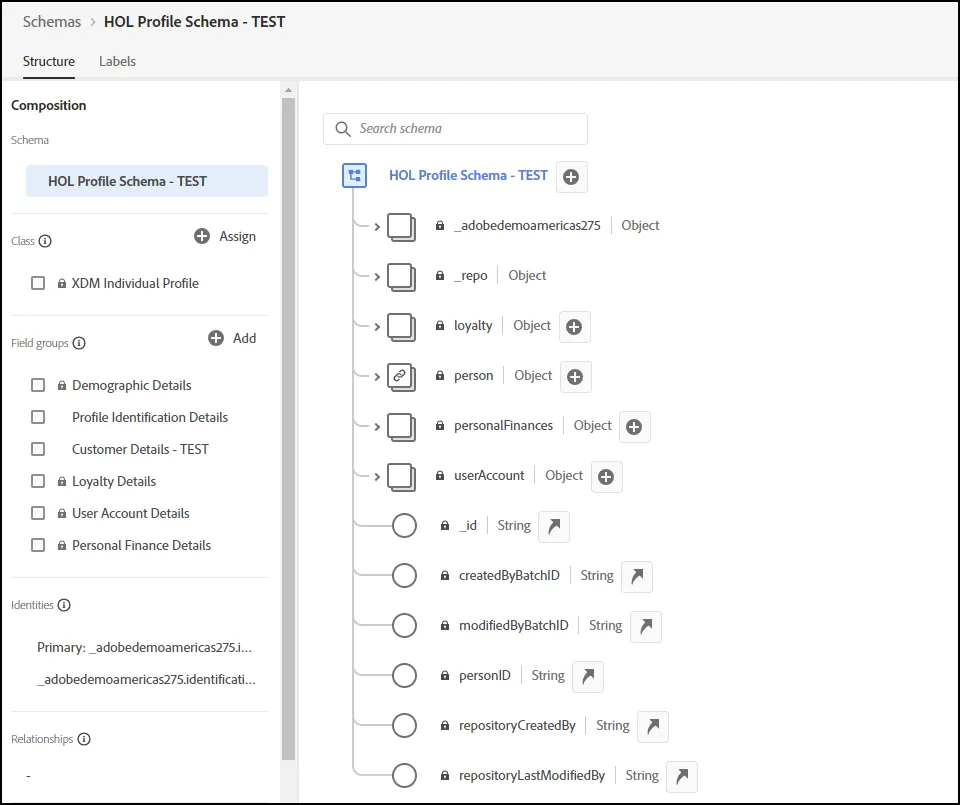960x805 pixels.
Task: Click Assign class button
Action: click(x=225, y=236)
